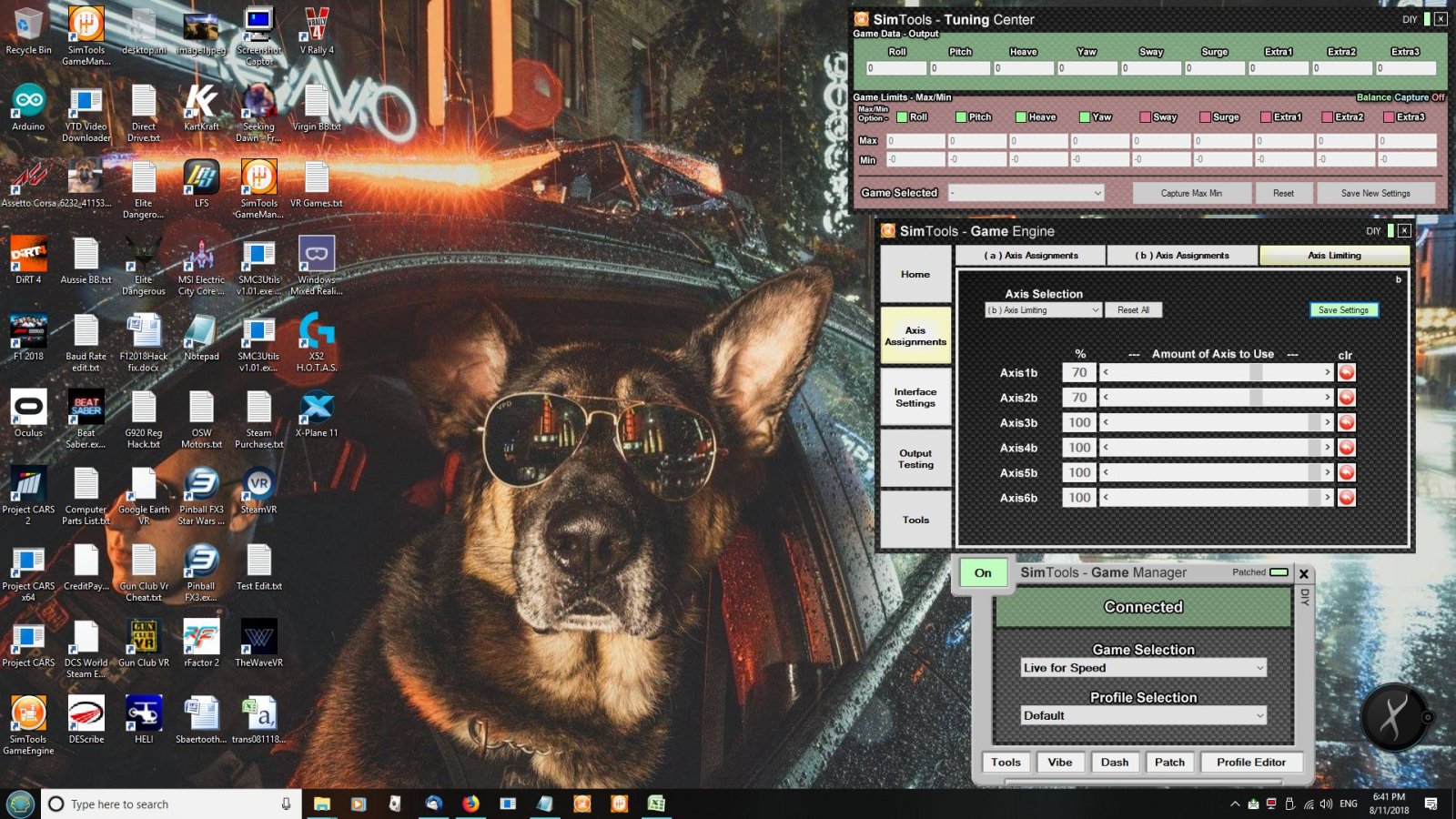
Task: Click Patch button in Game Manager
Action: pos(1169,763)
